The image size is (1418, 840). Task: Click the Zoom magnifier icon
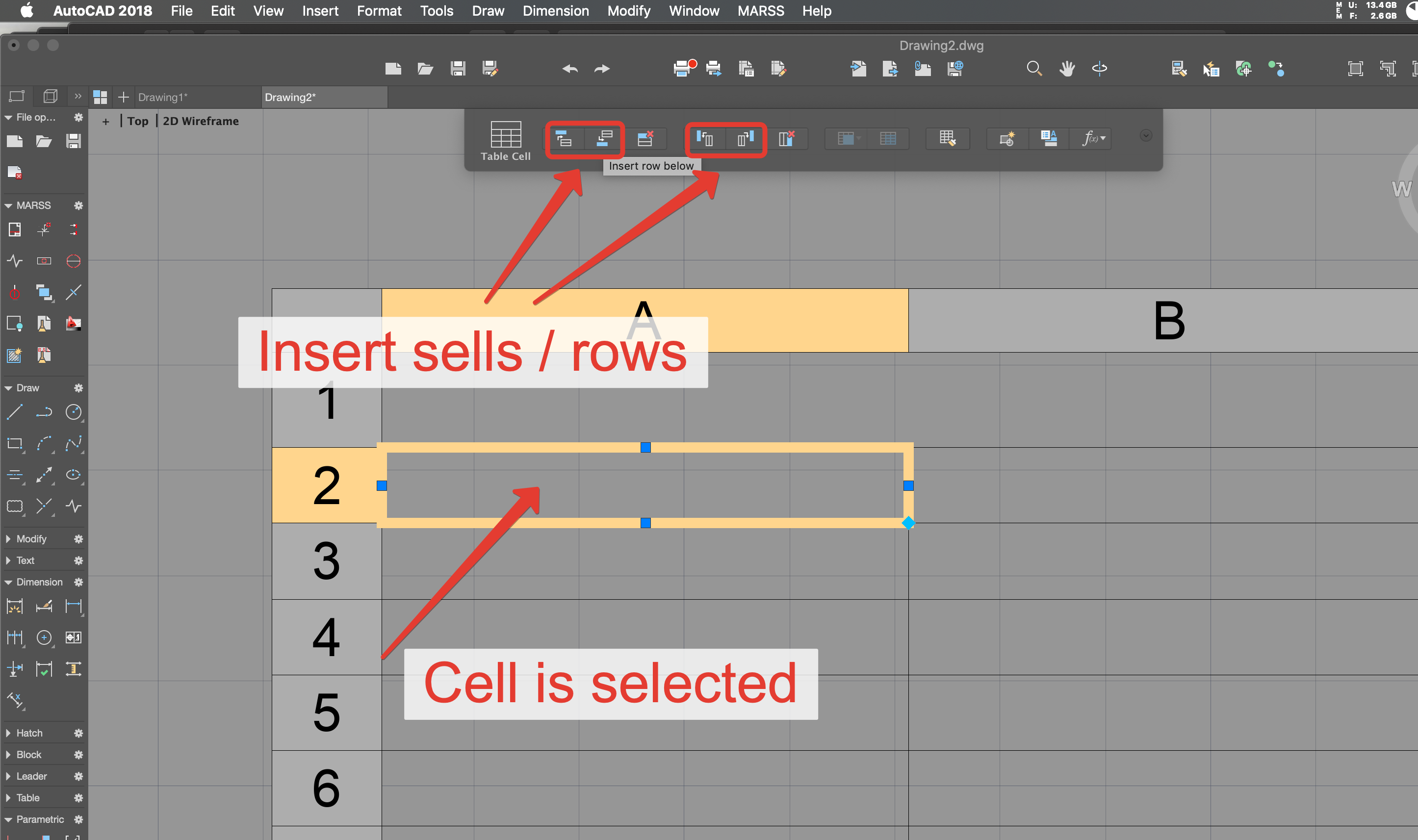tap(1034, 69)
